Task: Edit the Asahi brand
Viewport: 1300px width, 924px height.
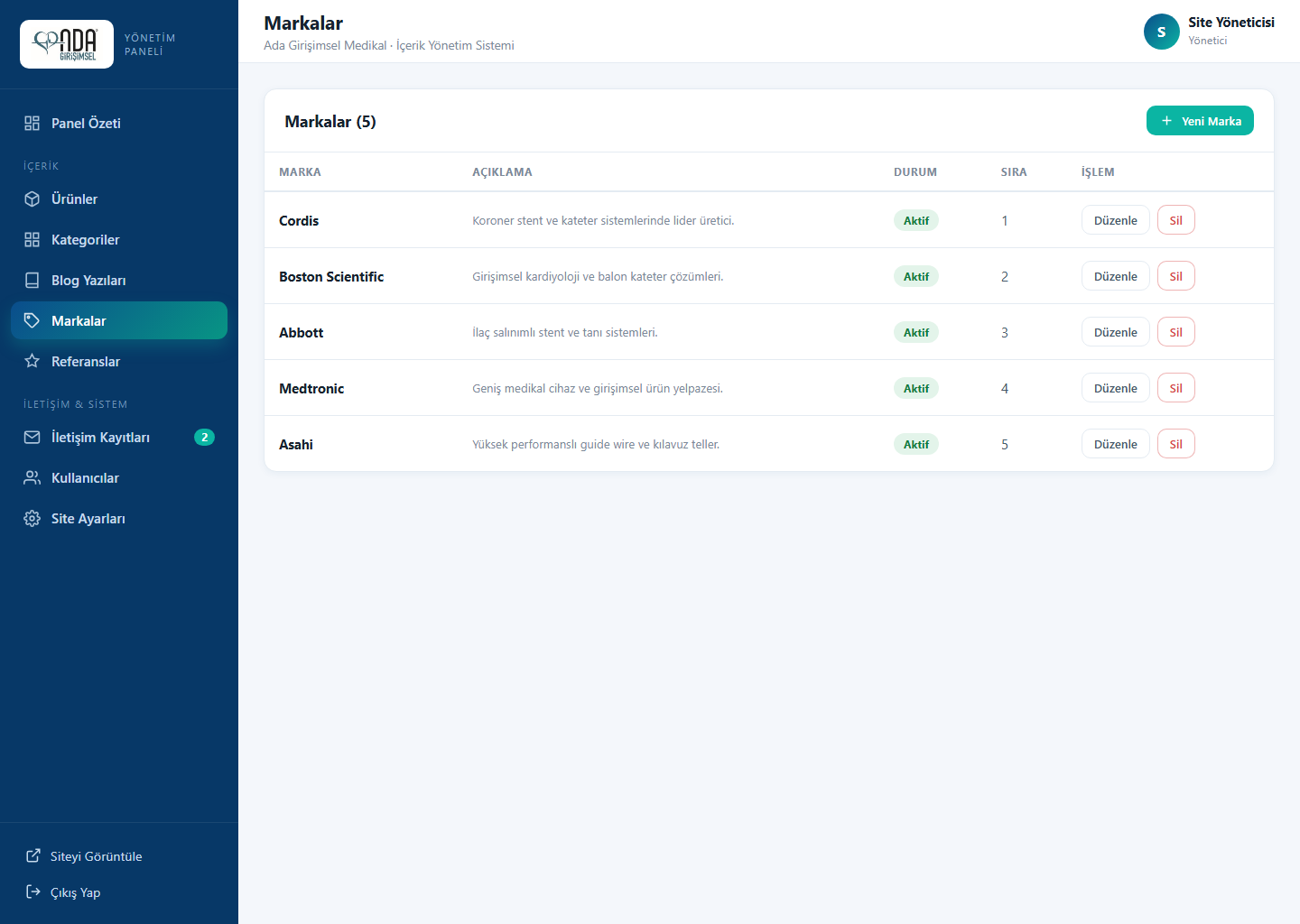Action: pos(1116,444)
